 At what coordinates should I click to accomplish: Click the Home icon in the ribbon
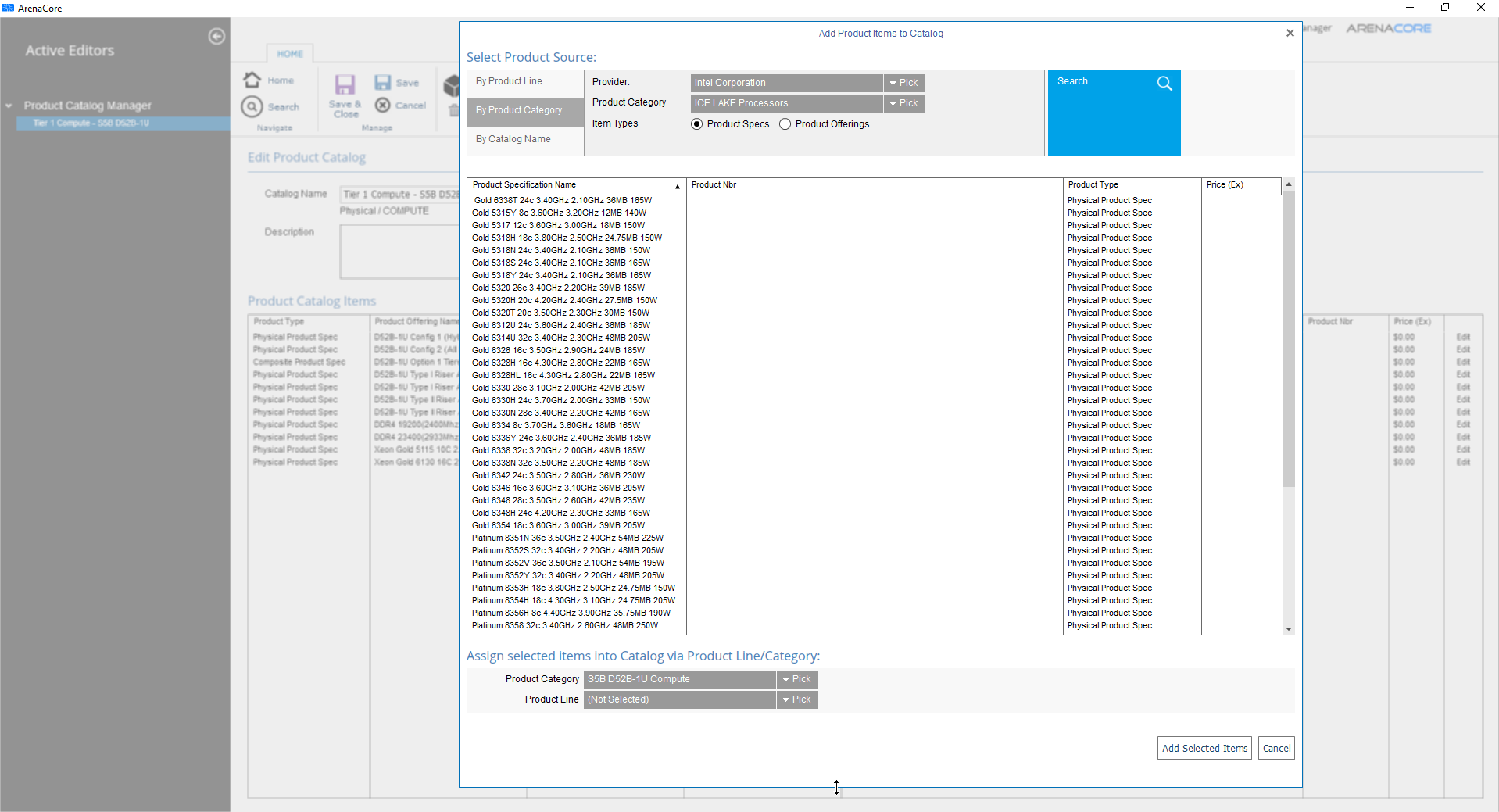pos(252,80)
